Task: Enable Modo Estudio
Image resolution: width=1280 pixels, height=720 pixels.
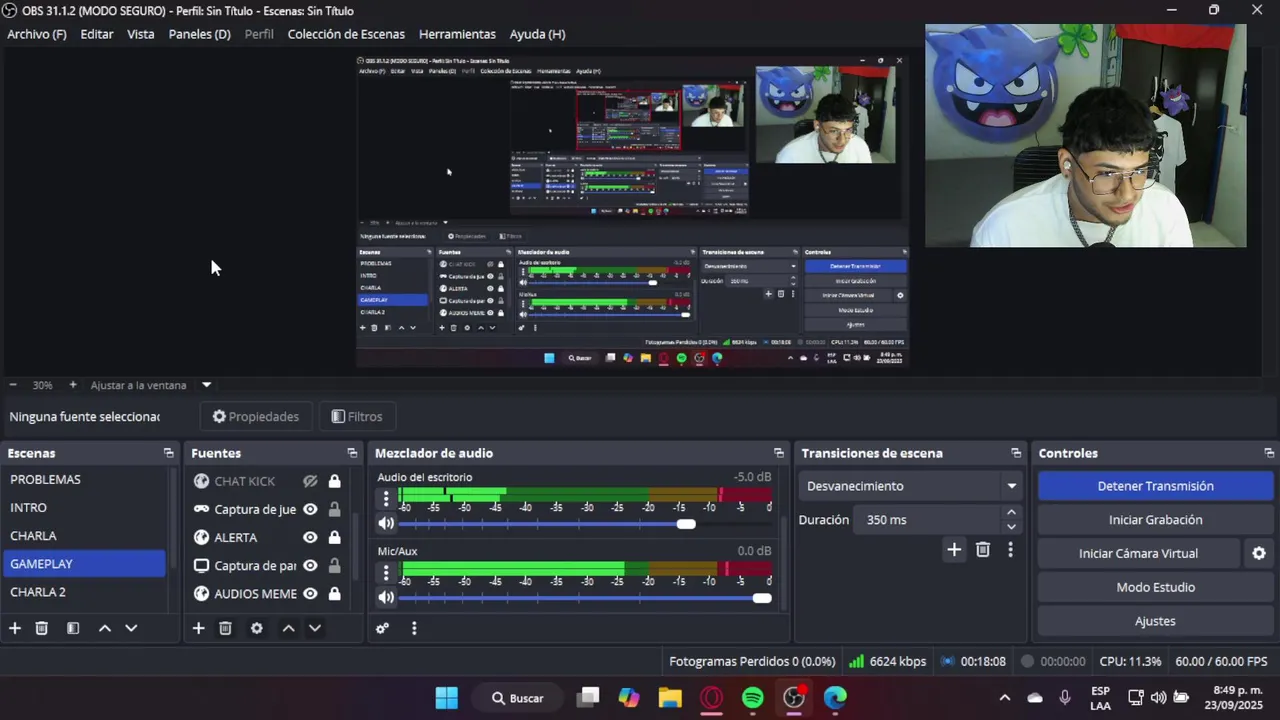Action: (1155, 587)
